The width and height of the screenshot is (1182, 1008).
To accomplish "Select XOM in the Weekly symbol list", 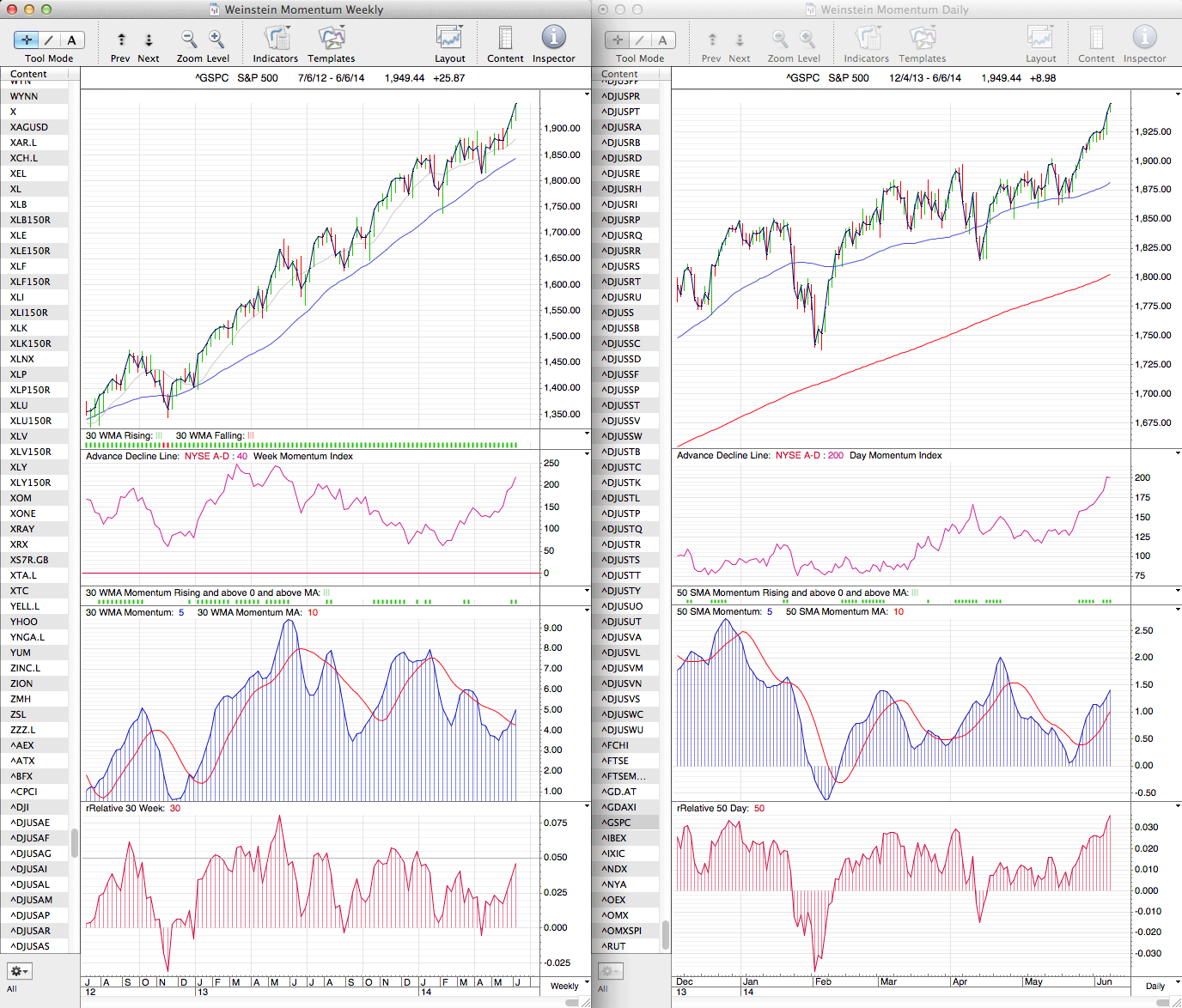I will coord(21,498).
